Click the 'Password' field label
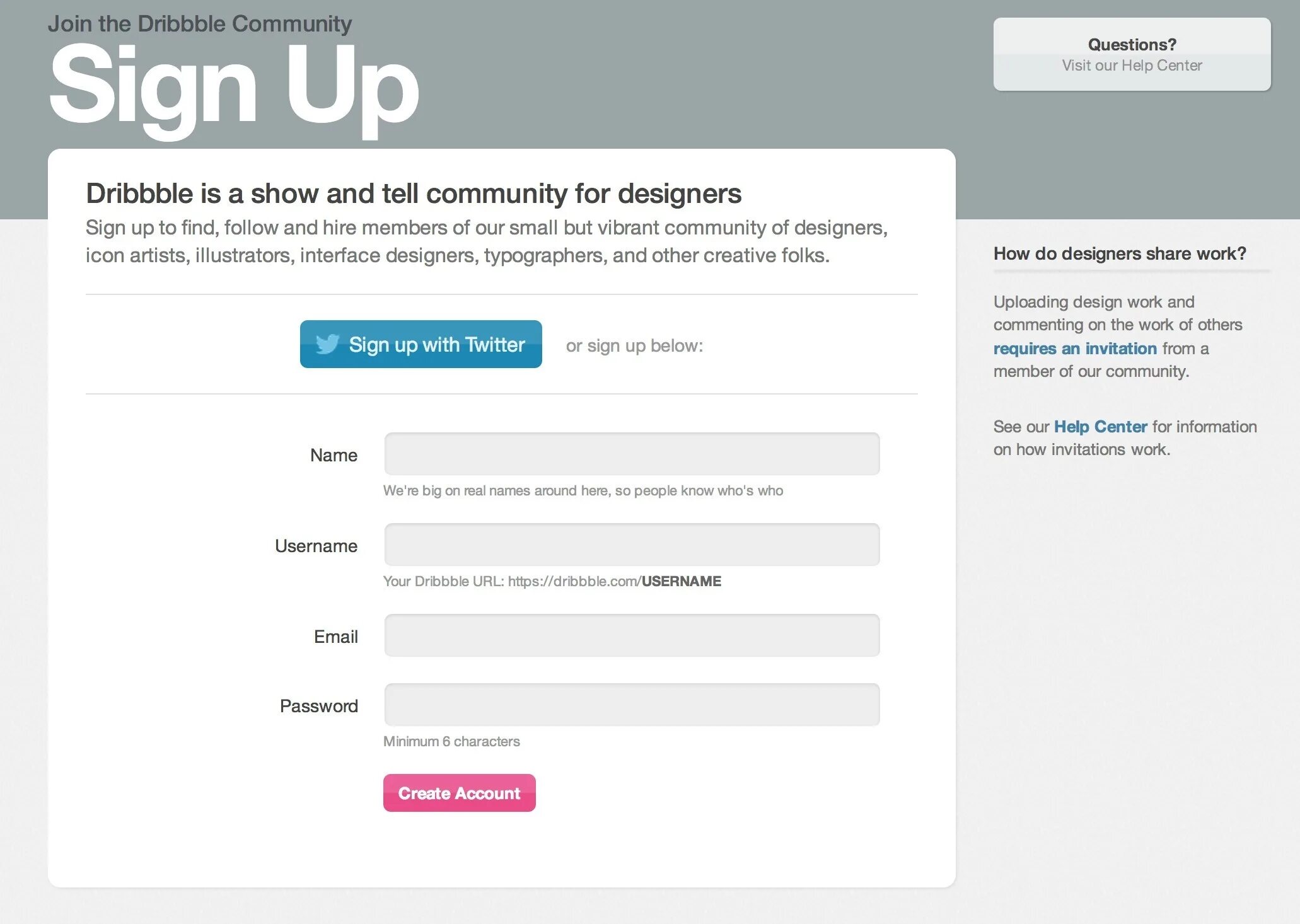This screenshot has height=924, width=1300. point(318,706)
